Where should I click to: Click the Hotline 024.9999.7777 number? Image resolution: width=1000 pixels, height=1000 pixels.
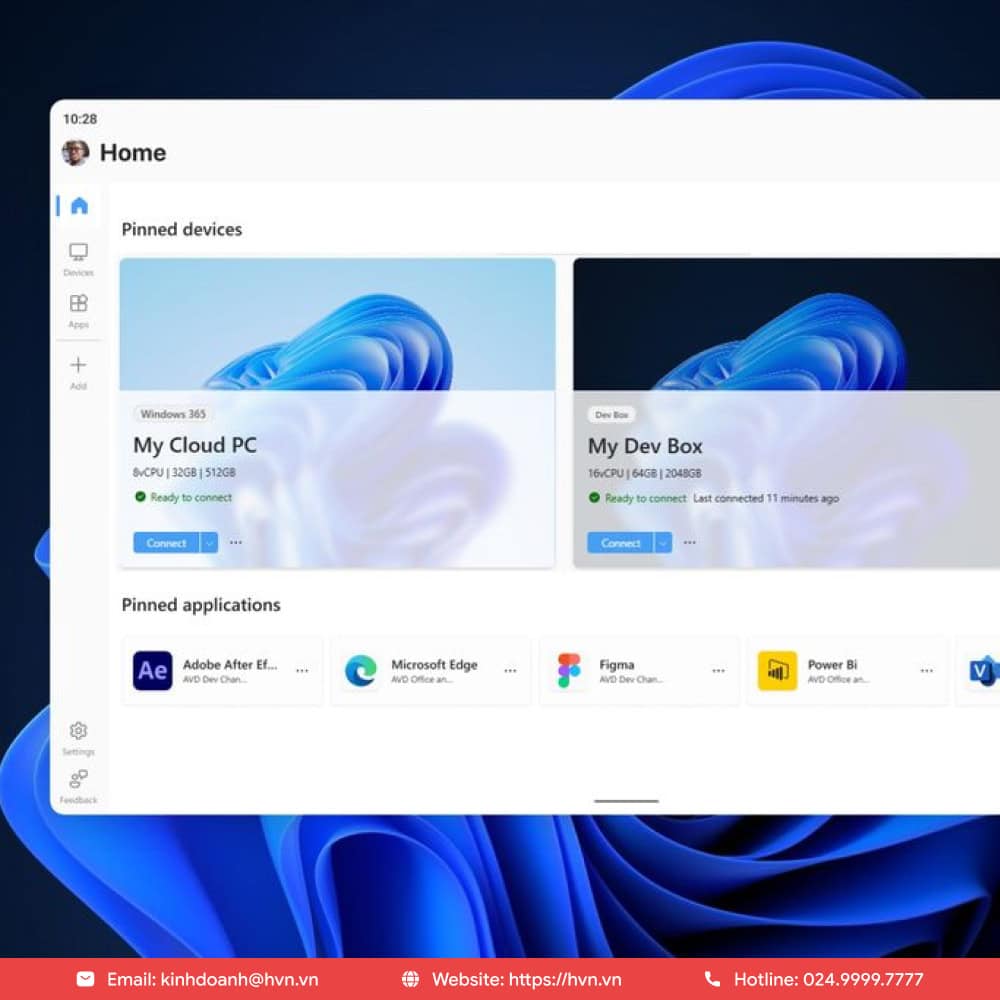[828, 980]
